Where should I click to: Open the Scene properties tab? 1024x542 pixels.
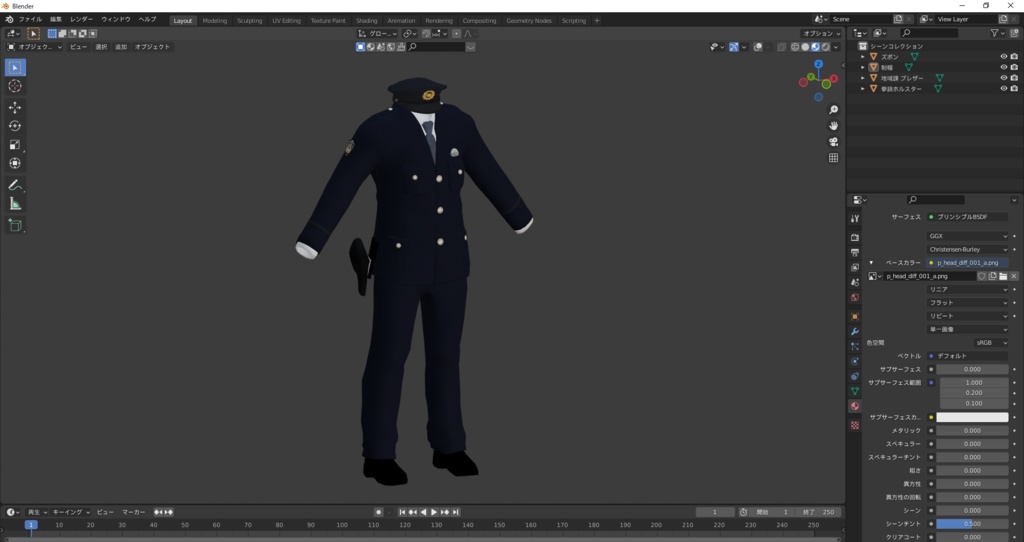coord(855,282)
